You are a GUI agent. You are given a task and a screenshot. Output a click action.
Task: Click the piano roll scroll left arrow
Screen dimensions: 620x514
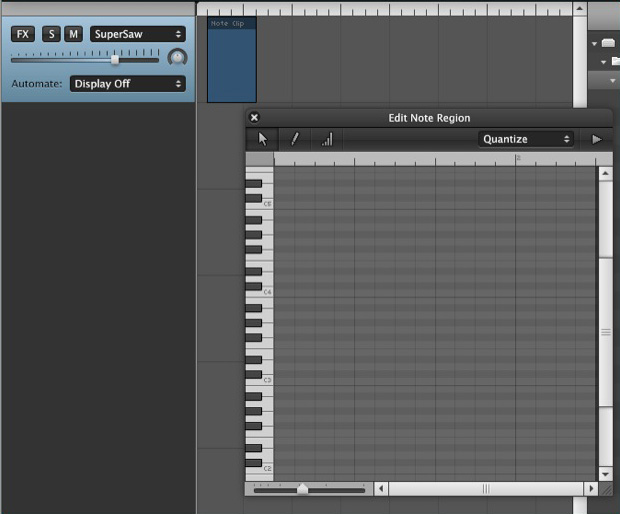(381, 489)
